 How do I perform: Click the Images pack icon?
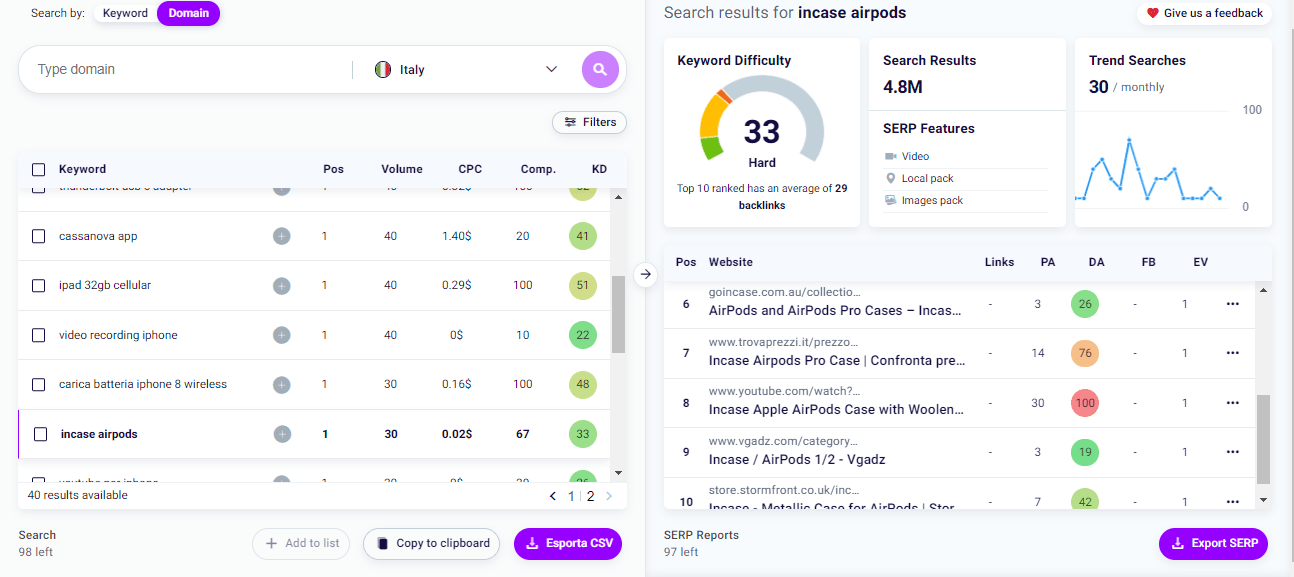pyautogui.click(x=889, y=200)
